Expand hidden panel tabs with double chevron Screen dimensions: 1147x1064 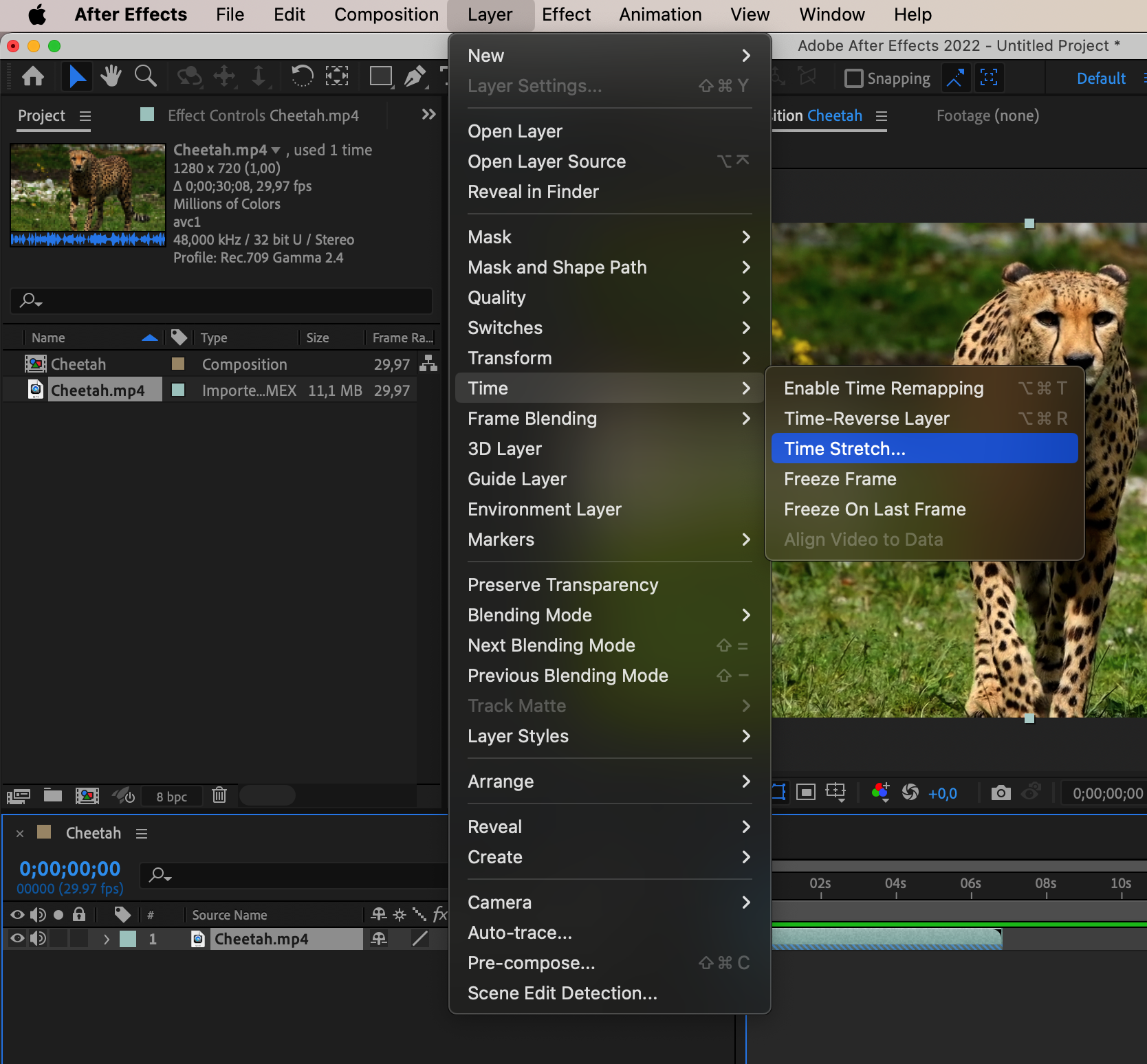(428, 115)
